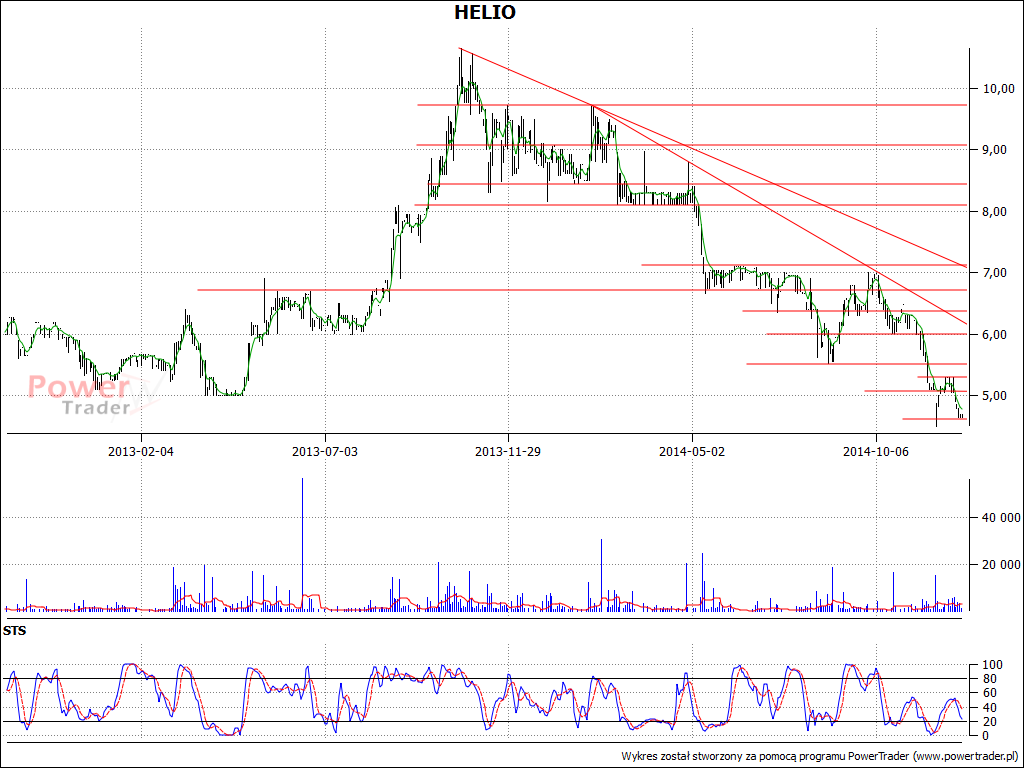
Task: Click the 8,00 price axis label
Action: coord(995,212)
